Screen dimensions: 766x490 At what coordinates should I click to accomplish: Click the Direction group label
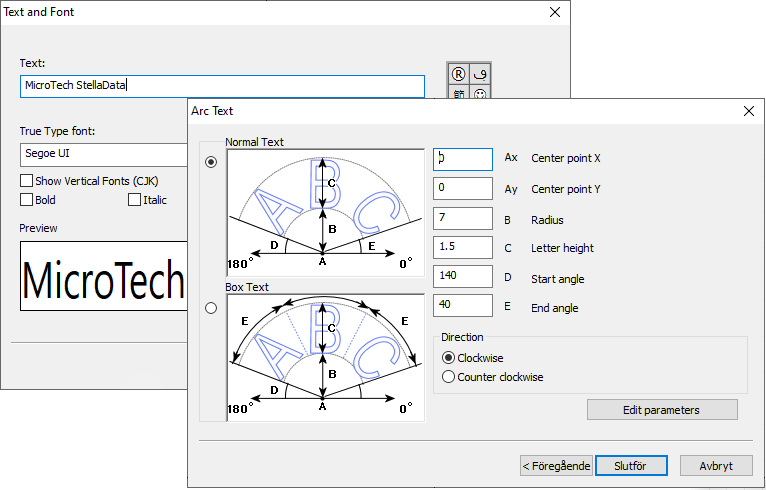pos(462,337)
